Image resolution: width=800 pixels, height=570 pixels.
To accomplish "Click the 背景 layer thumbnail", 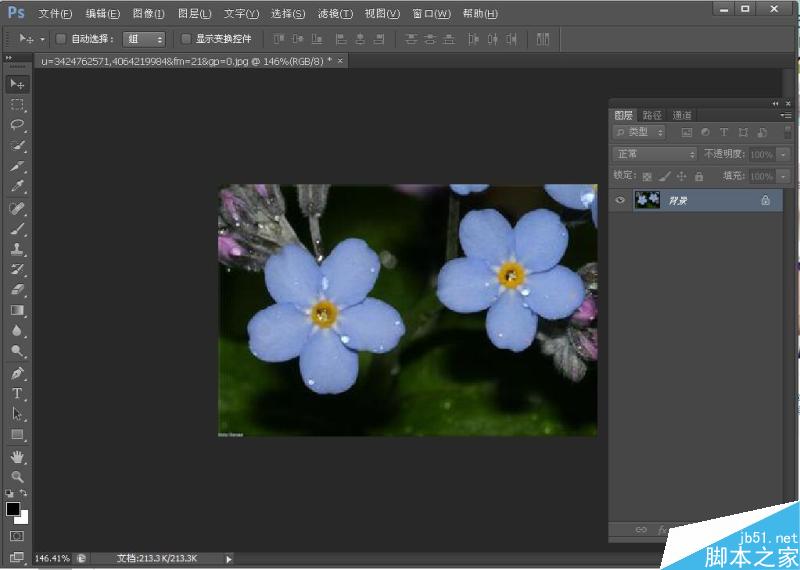I will tap(646, 200).
